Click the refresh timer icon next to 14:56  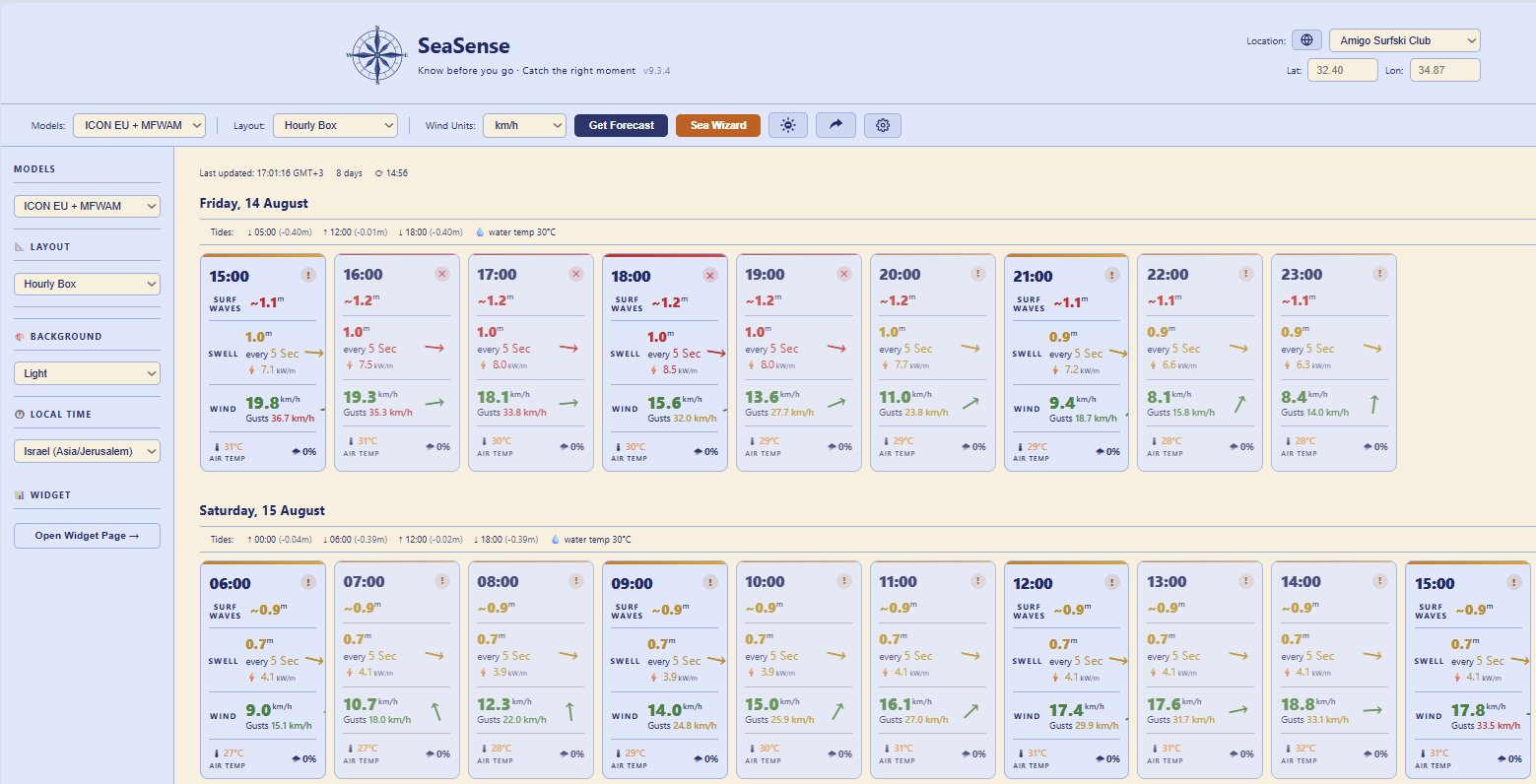tap(379, 173)
